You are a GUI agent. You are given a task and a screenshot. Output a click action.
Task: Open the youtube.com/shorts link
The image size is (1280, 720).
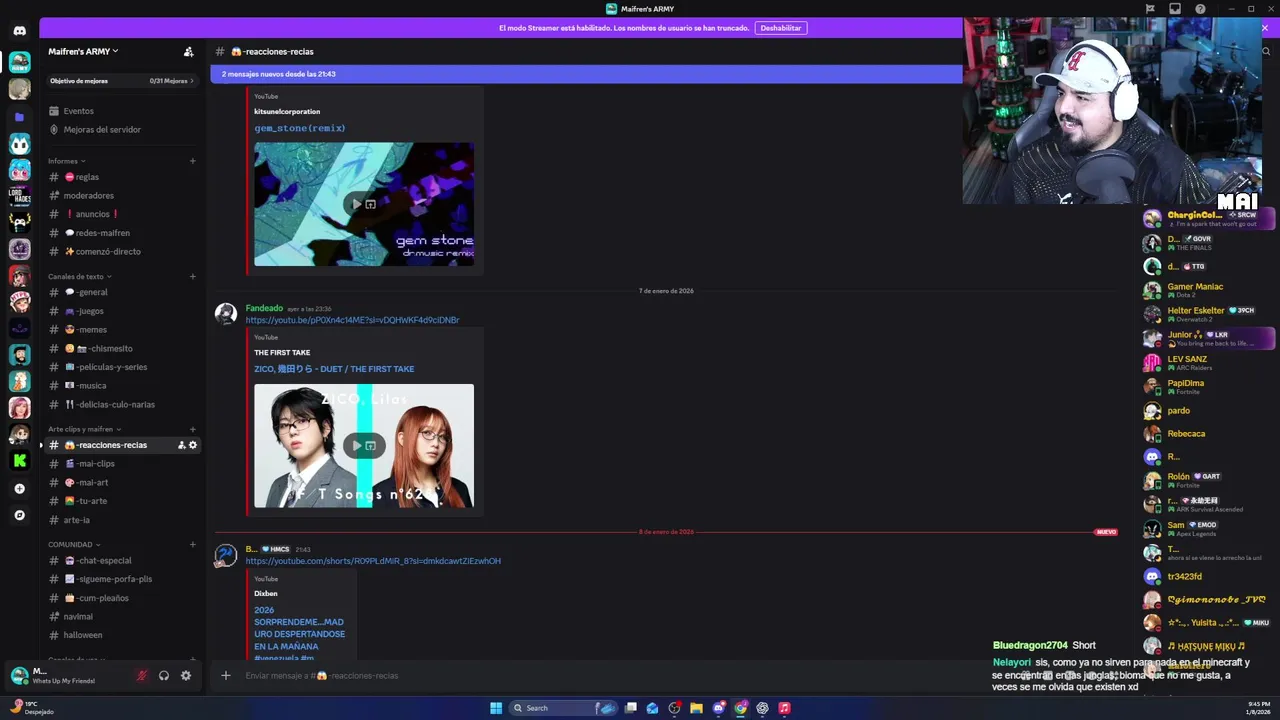coord(373,561)
